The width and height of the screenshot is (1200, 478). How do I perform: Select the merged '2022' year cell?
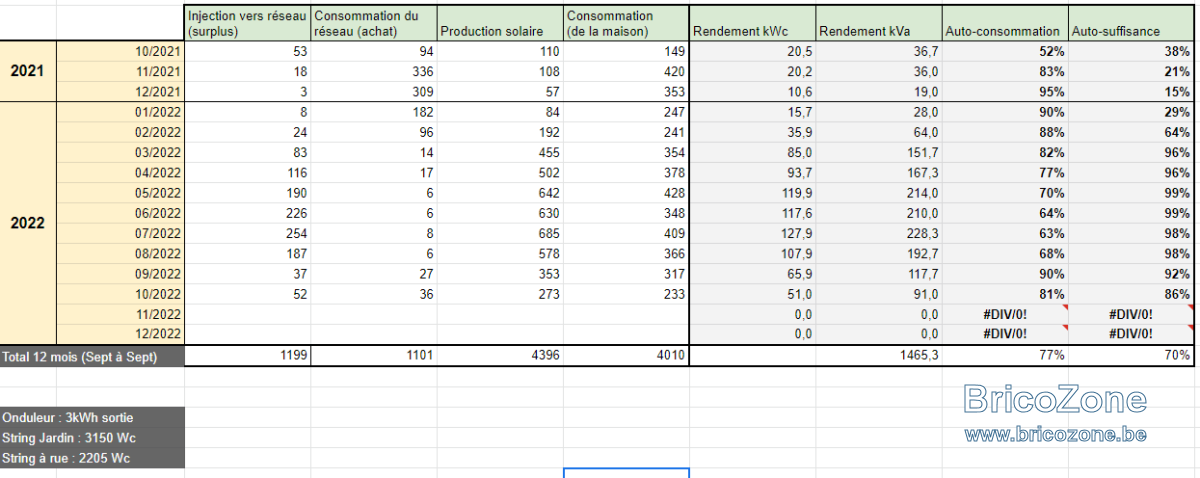[28, 224]
